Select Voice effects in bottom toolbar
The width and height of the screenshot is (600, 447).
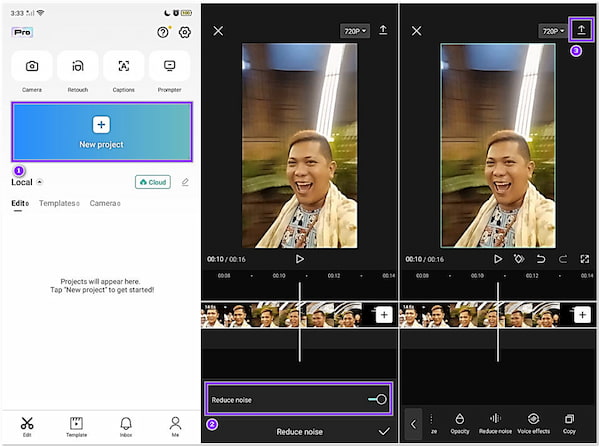533,422
